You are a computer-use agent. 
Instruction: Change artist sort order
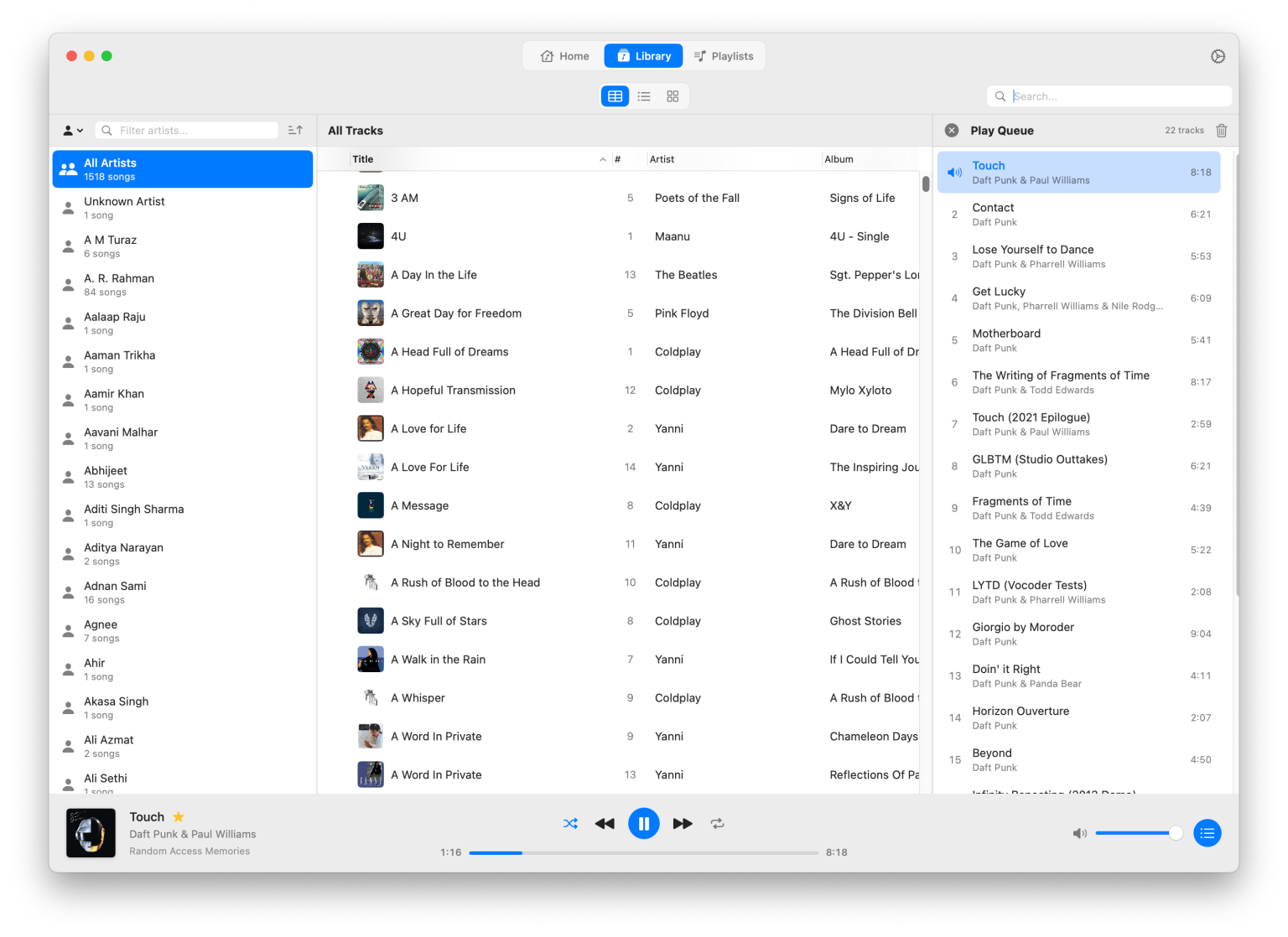(x=295, y=131)
